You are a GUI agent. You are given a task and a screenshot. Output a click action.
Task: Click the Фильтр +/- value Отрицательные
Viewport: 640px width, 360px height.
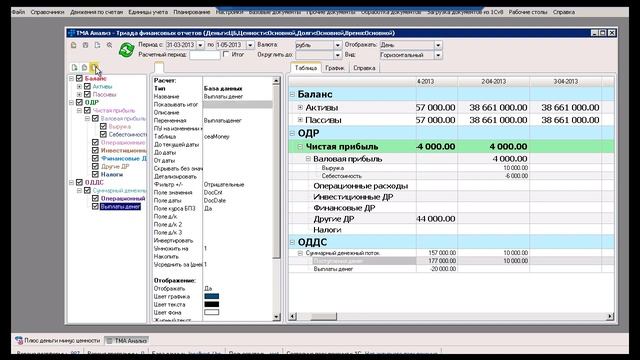click(224, 184)
